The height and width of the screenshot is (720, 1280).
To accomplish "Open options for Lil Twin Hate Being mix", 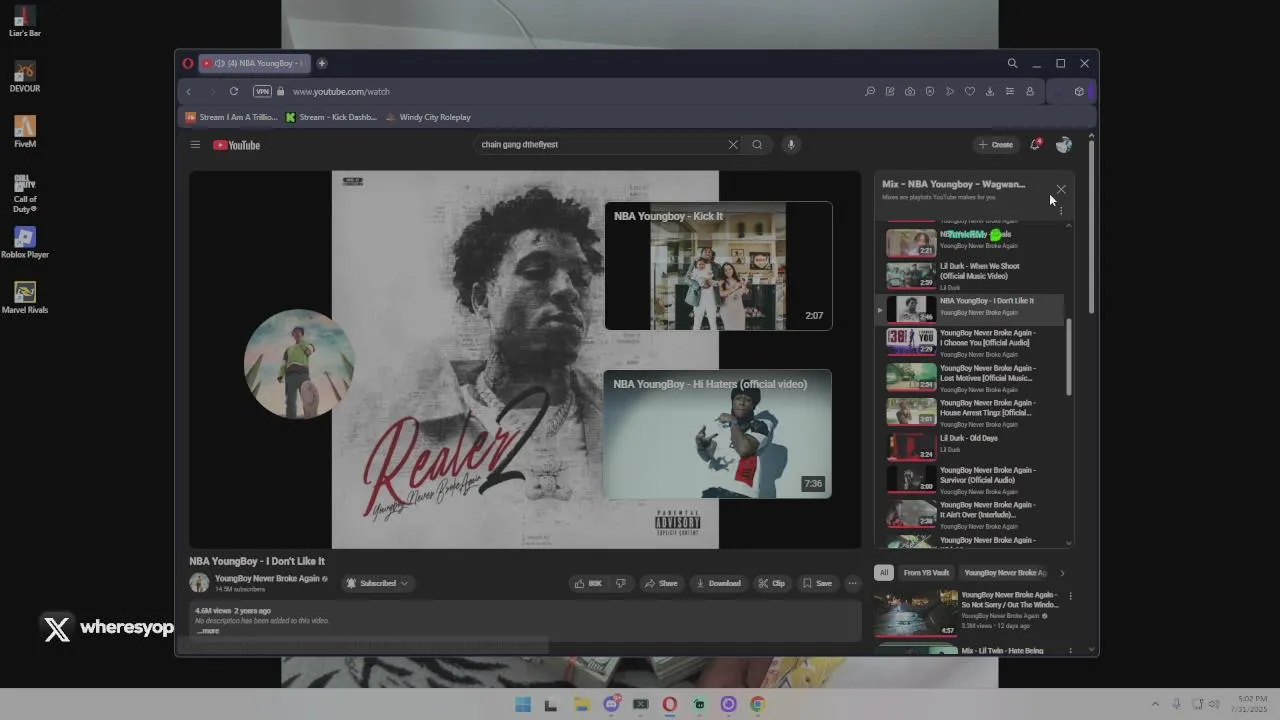I will coord(1070,651).
